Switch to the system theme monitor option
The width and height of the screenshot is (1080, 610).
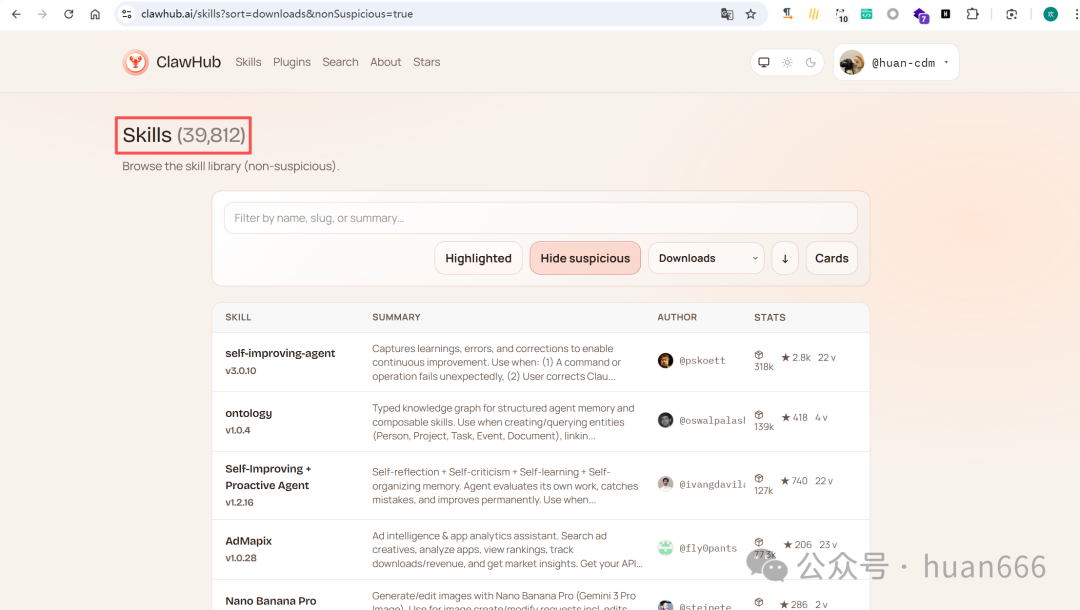tap(764, 62)
